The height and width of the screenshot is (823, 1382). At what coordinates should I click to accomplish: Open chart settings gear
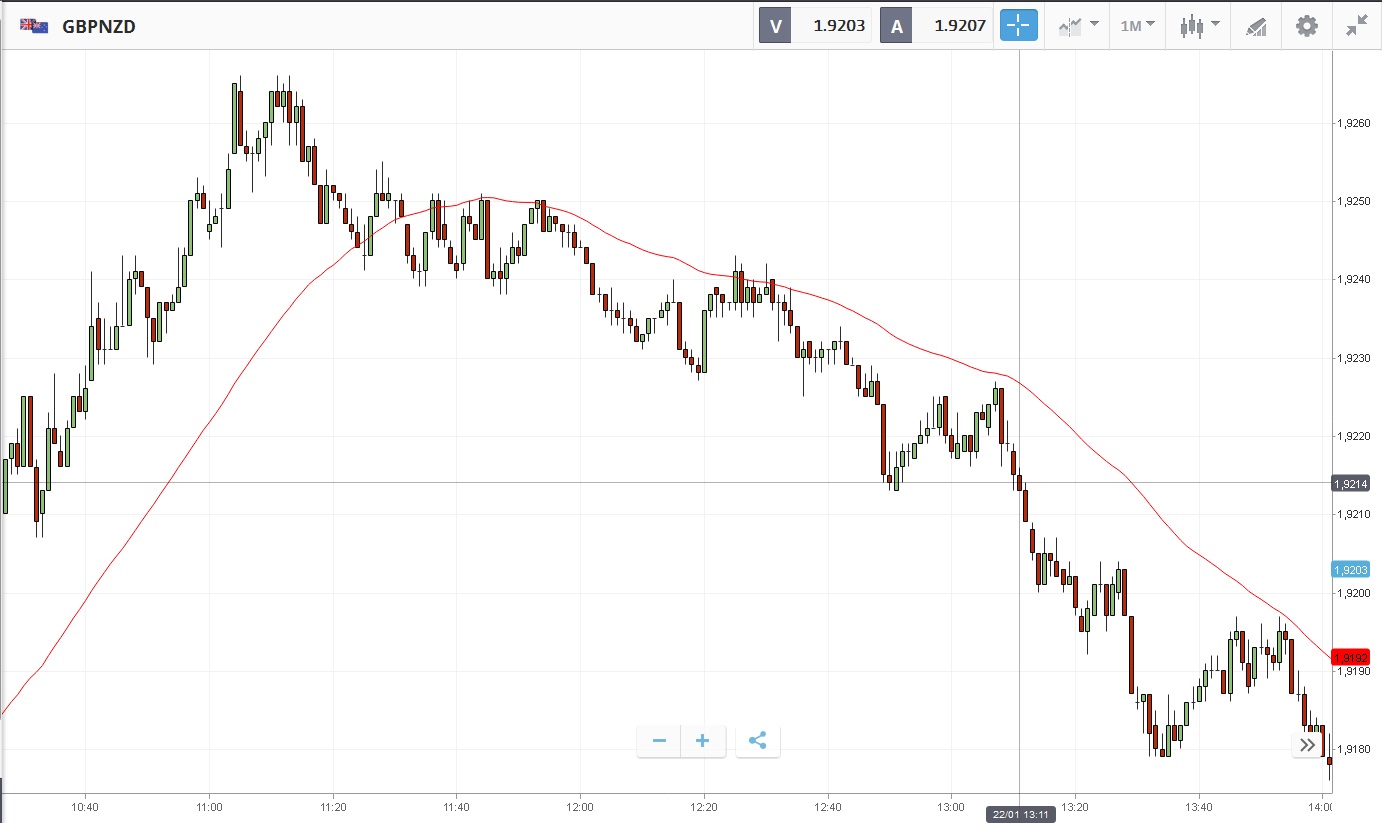[x=1306, y=26]
